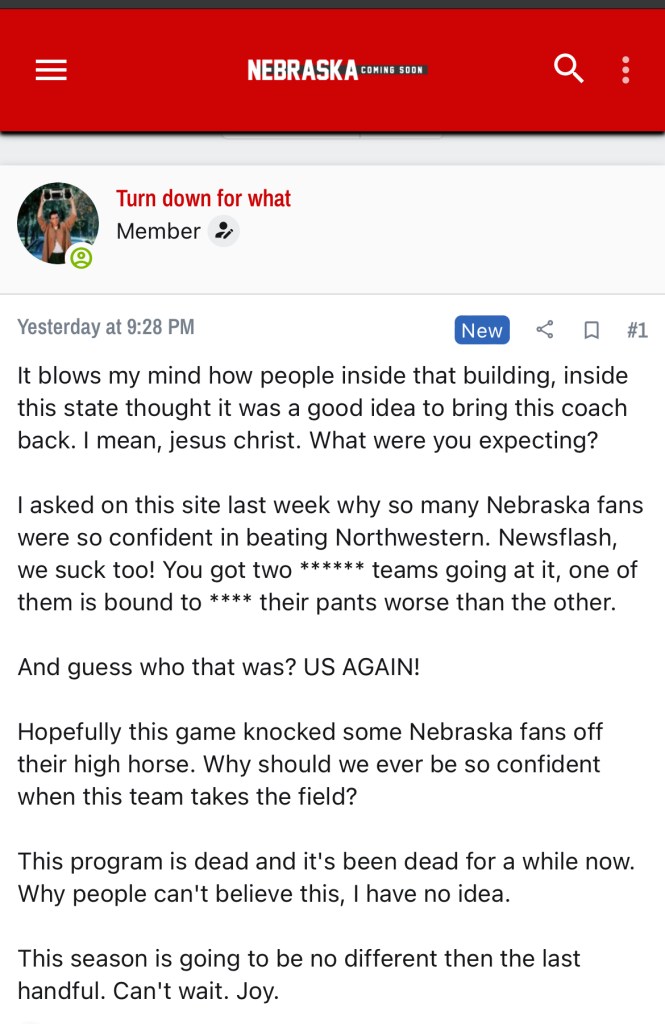The image size is (665, 1024).
Task: Open the three-dot more options menu
Action: 626,69
